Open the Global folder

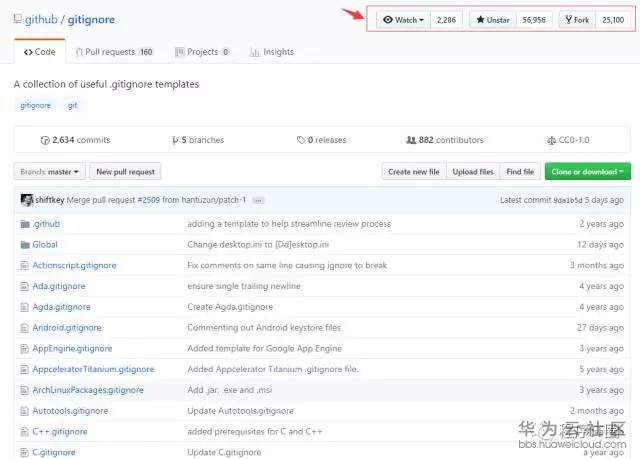(45, 245)
